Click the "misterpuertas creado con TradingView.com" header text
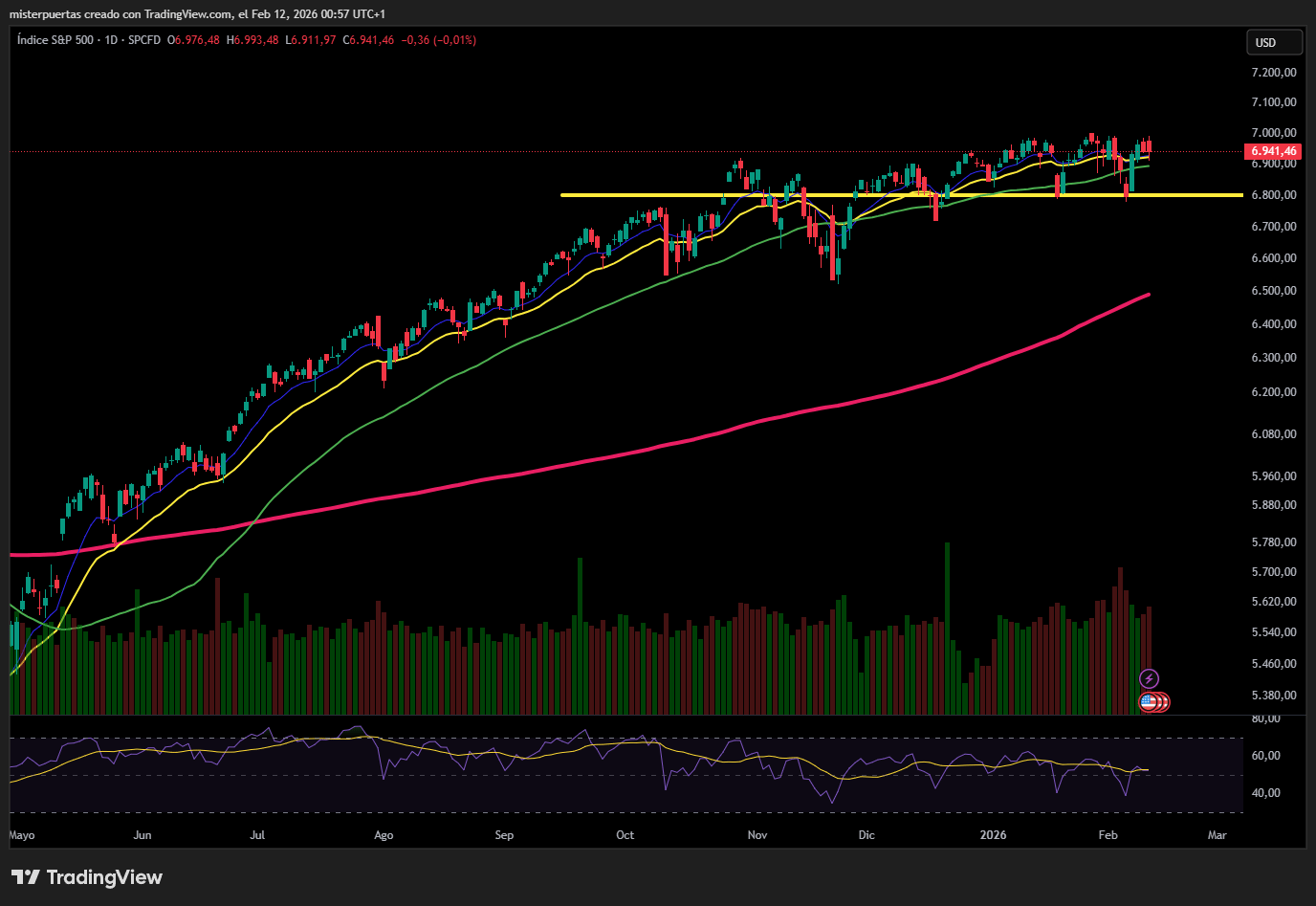 (121, 14)
